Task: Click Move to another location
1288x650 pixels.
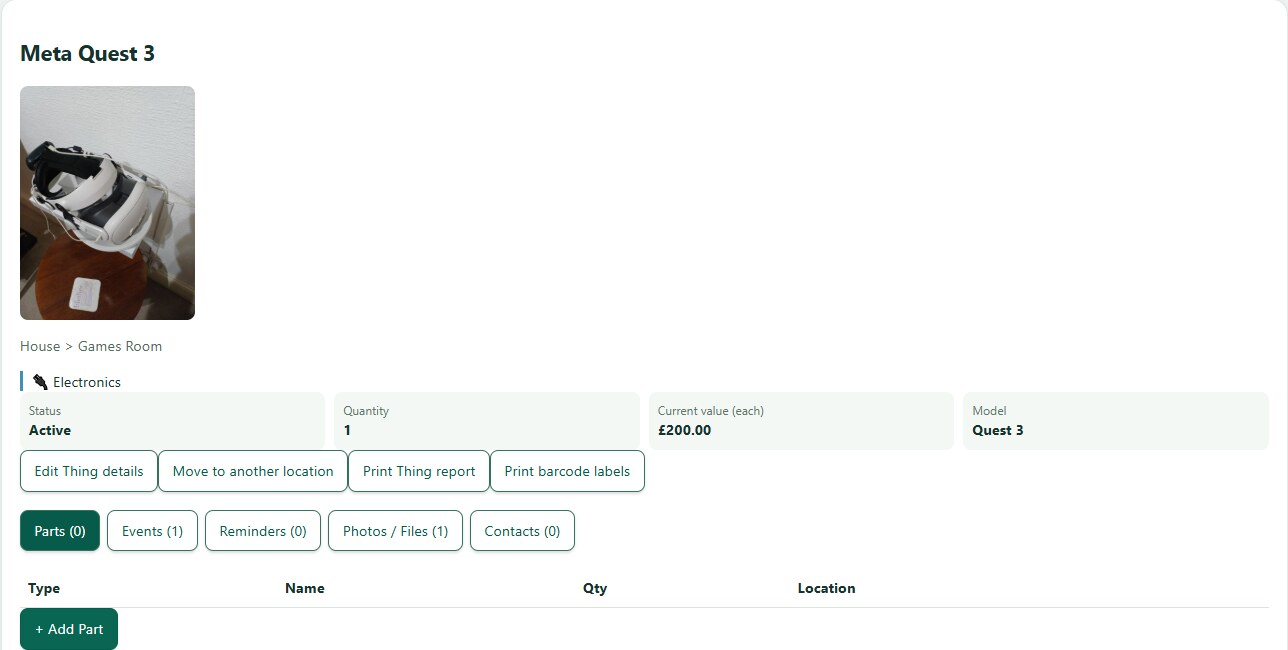Action: (x=253, y=471)
